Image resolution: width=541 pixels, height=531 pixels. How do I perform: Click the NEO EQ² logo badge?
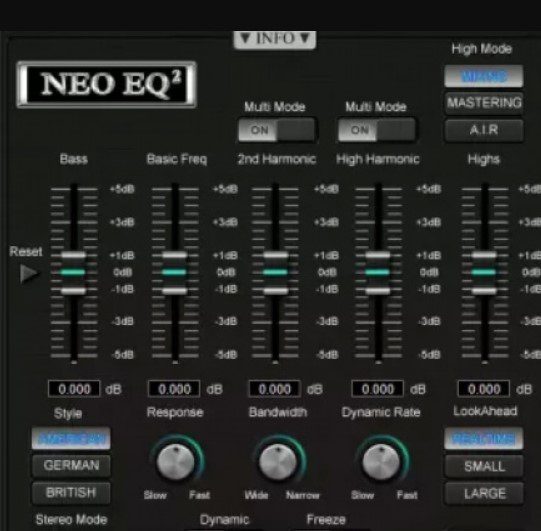pyautogui.click(x=107, y=85)
